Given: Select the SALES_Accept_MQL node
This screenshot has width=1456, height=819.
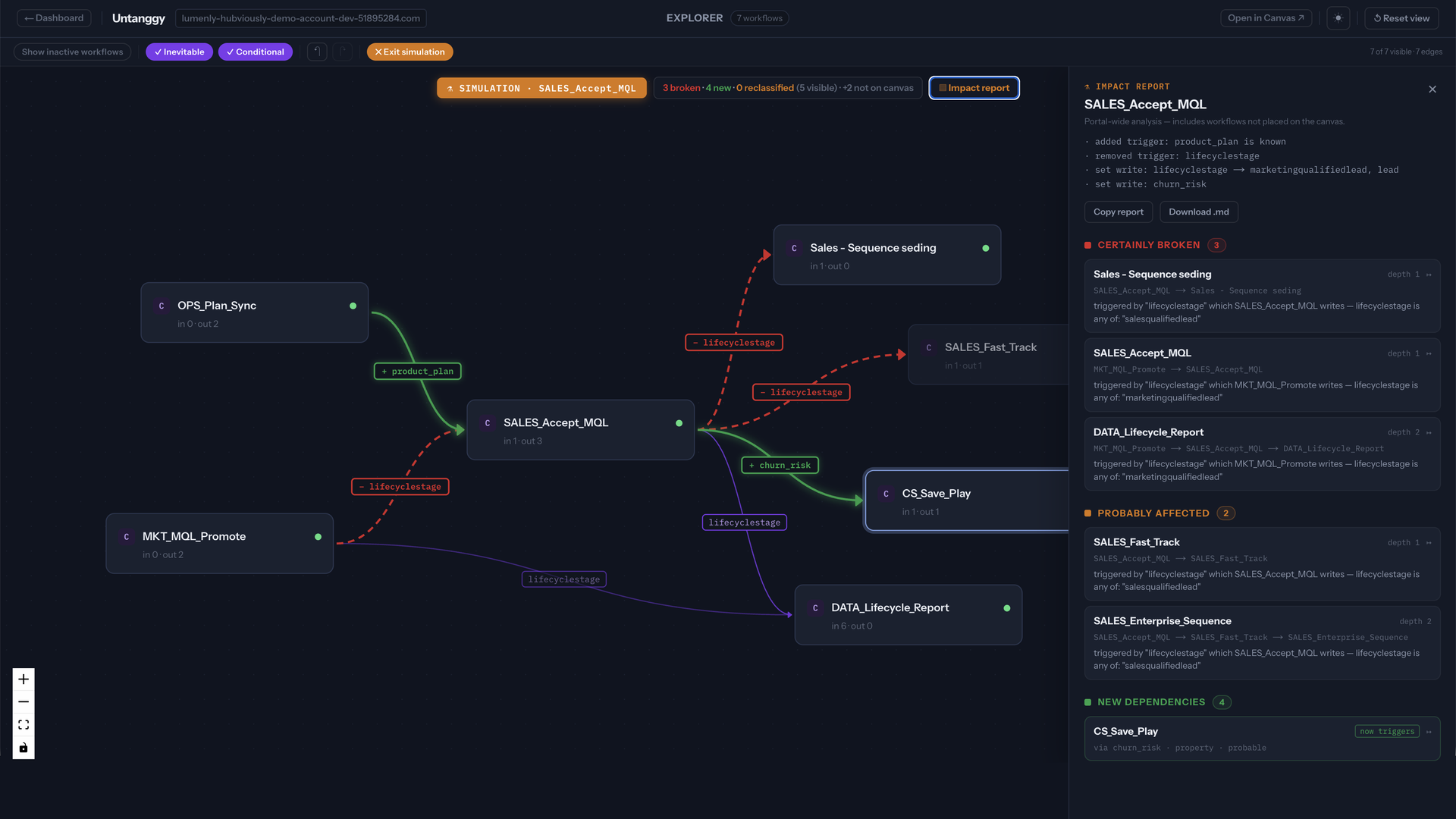Looking at the screenshot, I should pyautogui.click(x=580, y=430).
